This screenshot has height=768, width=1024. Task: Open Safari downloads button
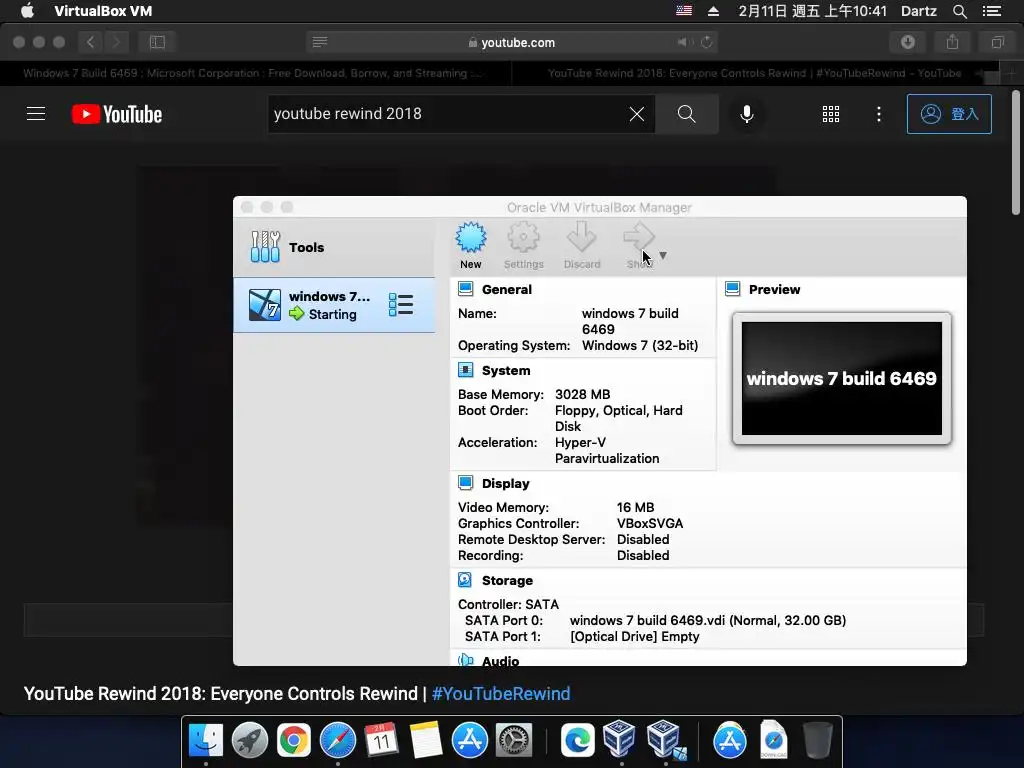(x=908, y=42)
